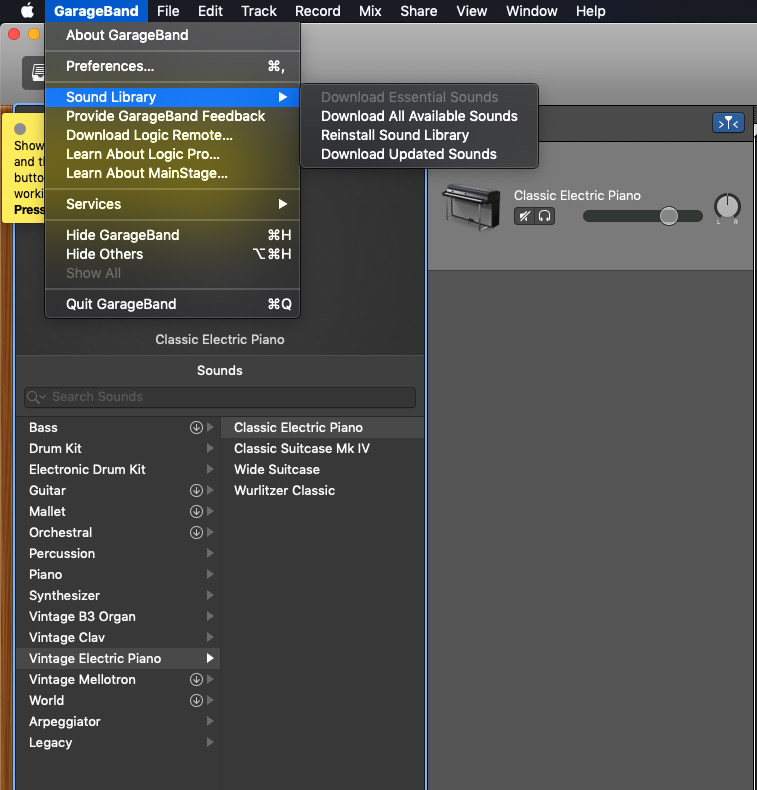757x790 pixels.
Task: Click the search magnifier icon in Sounds
Action: 36,397
